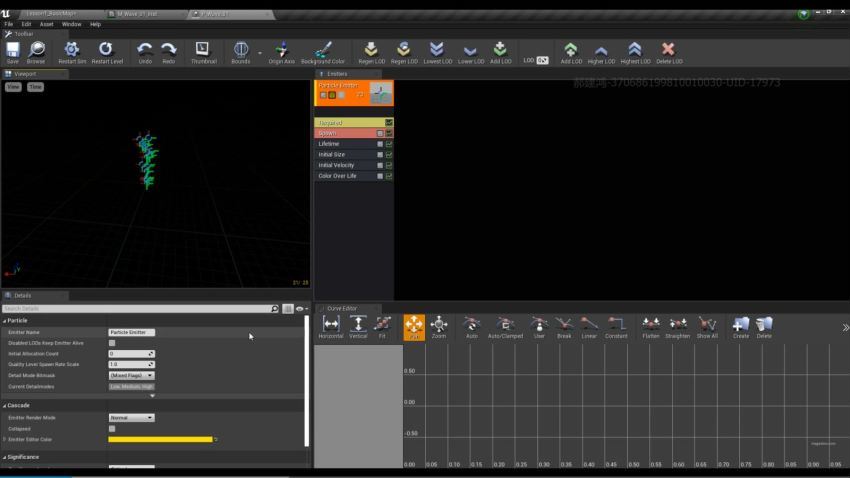The image size is (850, 478).
Task: Jump to Highest LOD
Action: click(635, 52)
